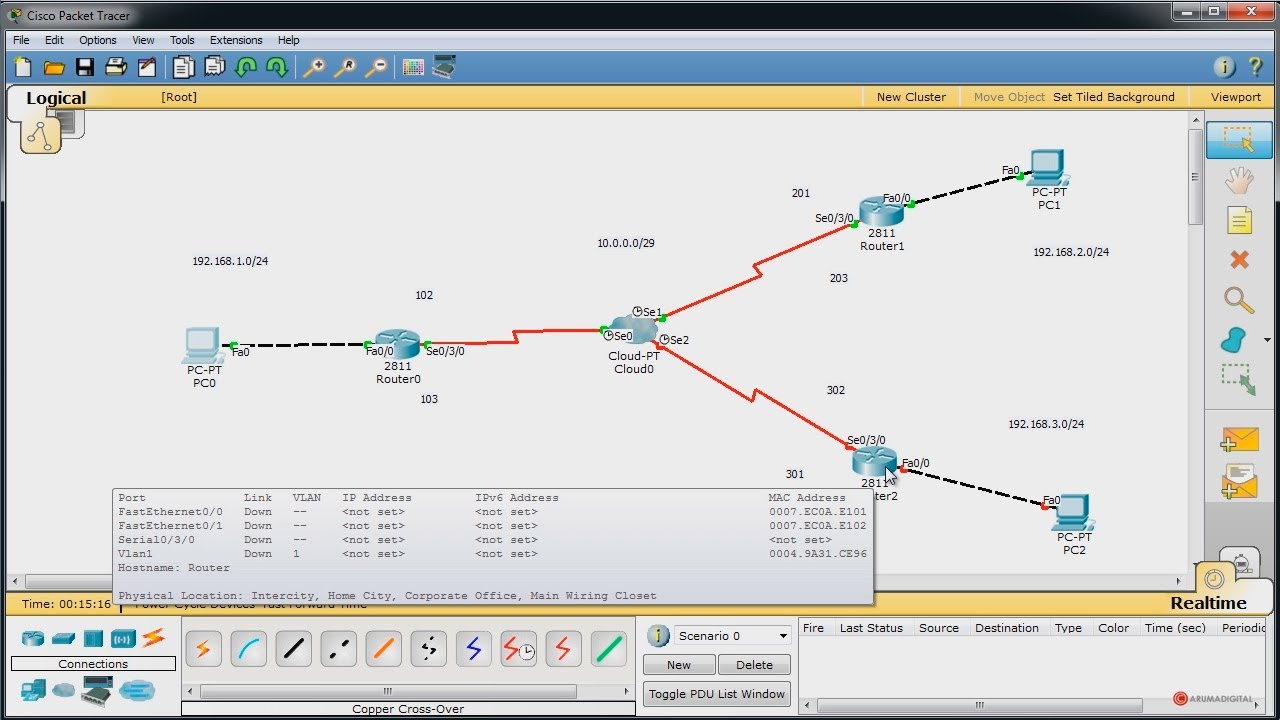
Task: Open the Extensions menu
Action: click(236, 40)
